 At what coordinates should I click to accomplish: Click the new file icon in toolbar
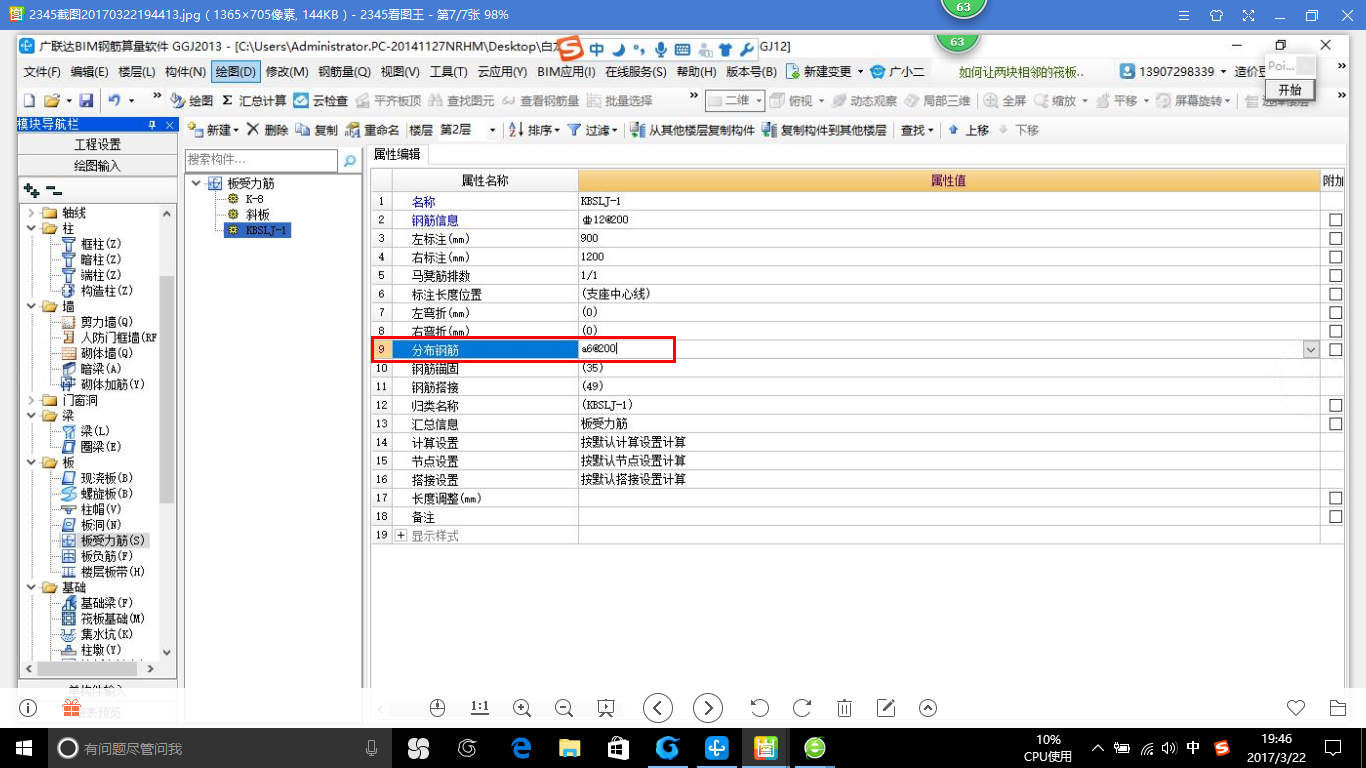[x=29, y=101]
